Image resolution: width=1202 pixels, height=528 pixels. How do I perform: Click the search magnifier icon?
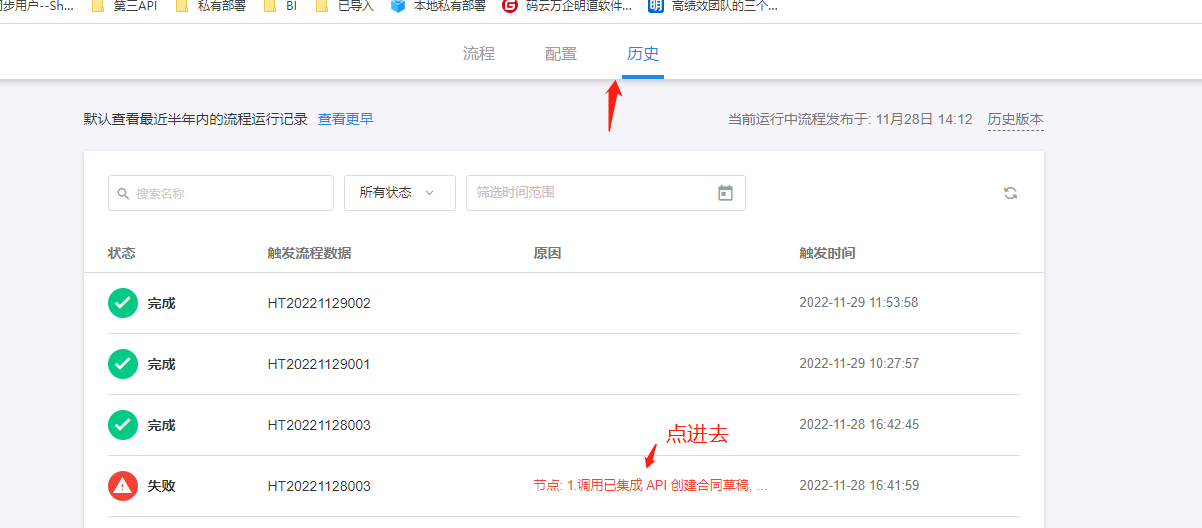[x=123, y=193]
